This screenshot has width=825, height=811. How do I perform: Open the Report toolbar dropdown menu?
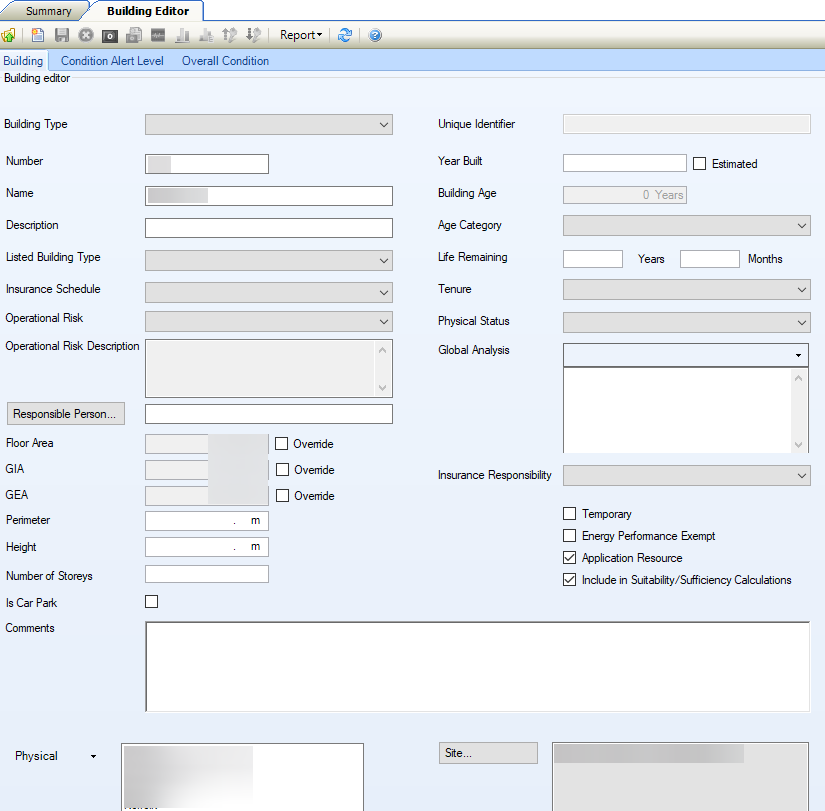(x=301, y=35)
